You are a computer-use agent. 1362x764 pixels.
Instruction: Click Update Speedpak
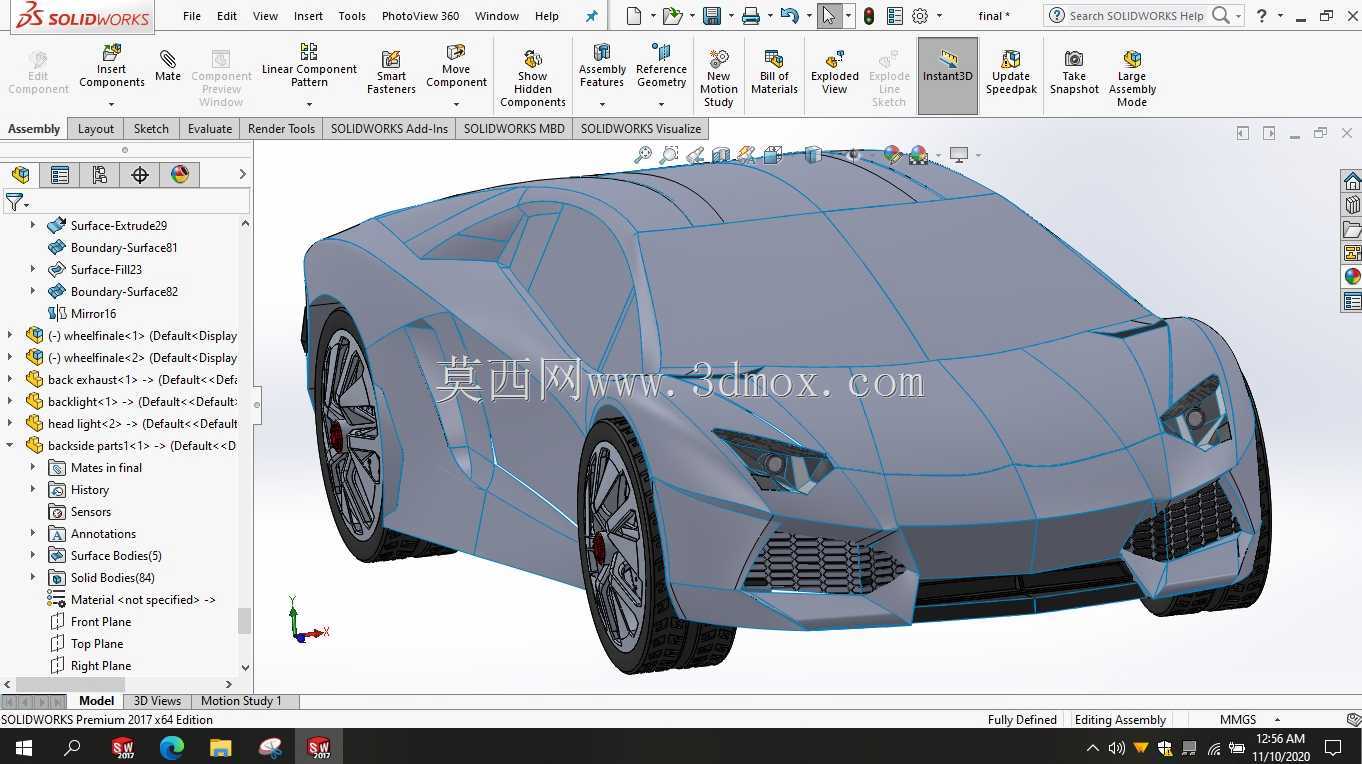[x=1011, y=72]
